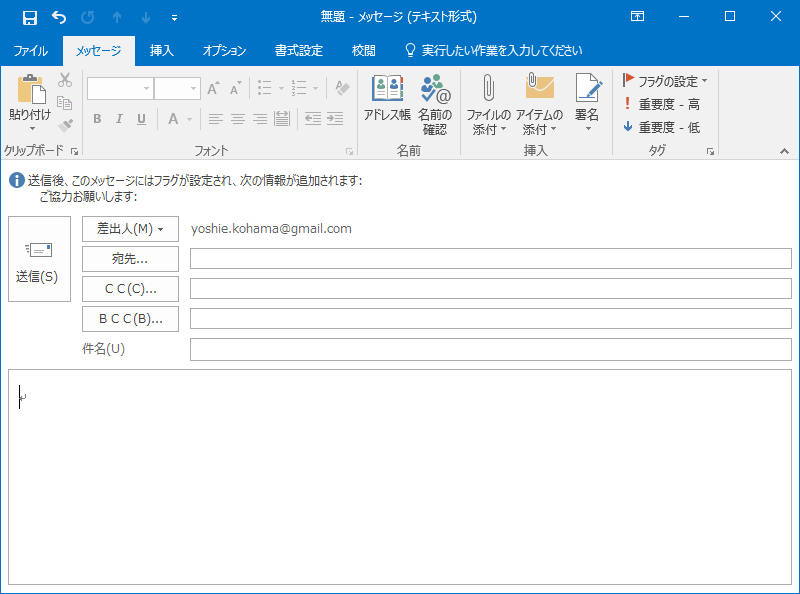Open the Tags (タグ) group dialog launcher
This screenshot has width=800, height=594.
710,152
